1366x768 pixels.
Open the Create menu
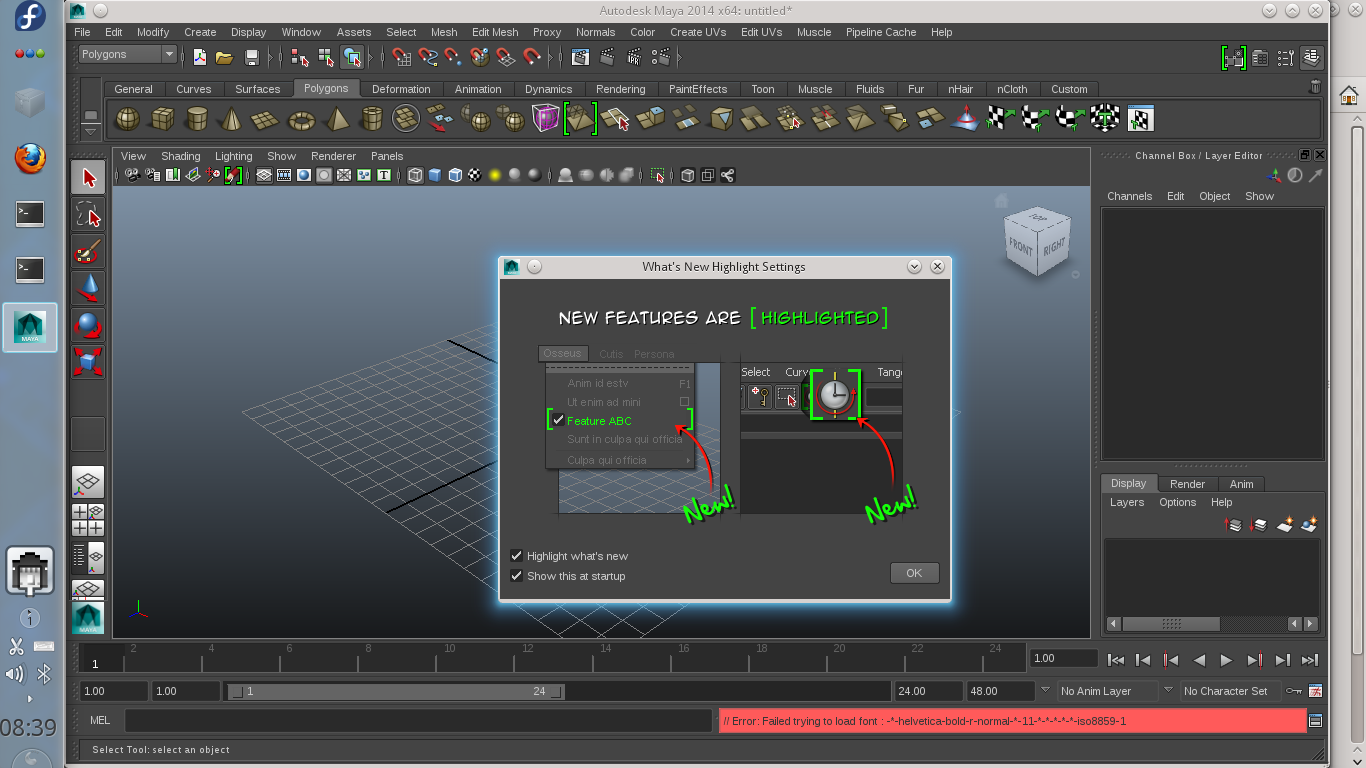(200, 32)
